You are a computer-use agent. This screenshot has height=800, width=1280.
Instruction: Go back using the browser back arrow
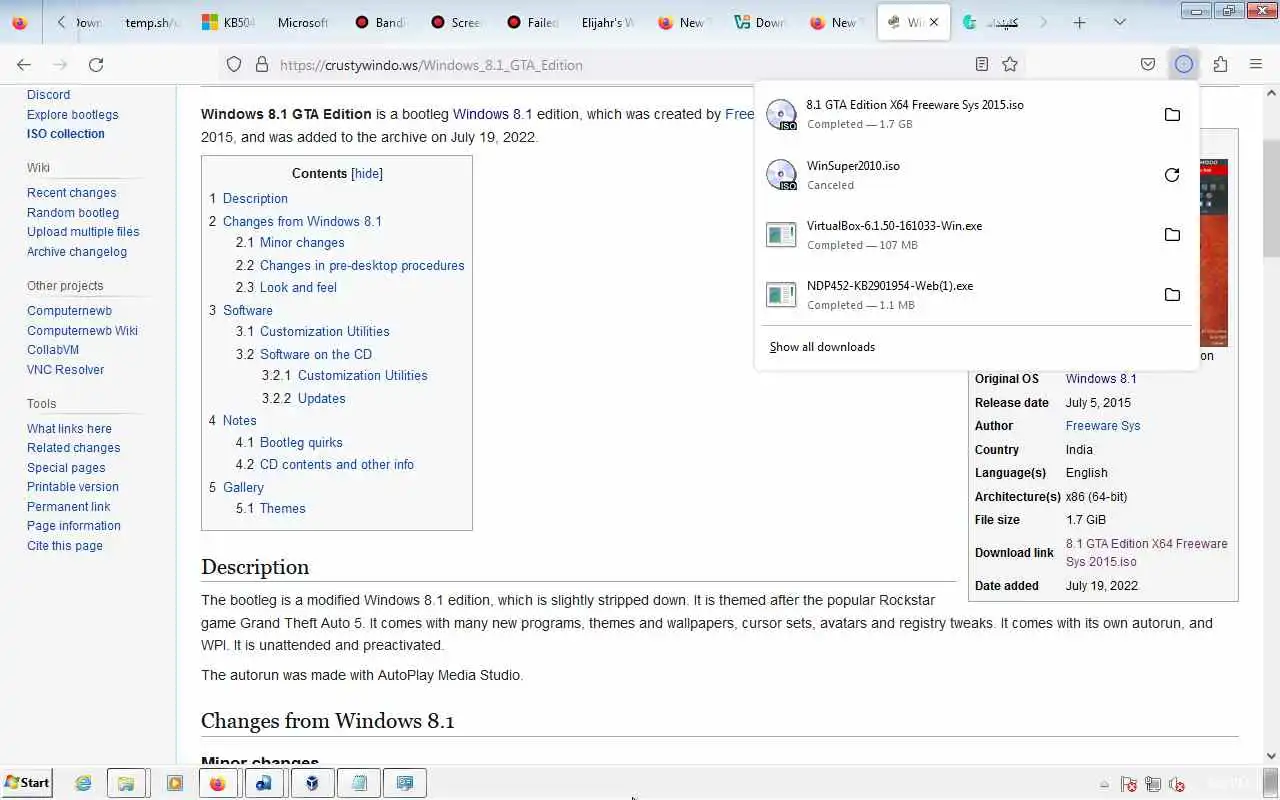[24, 64]
